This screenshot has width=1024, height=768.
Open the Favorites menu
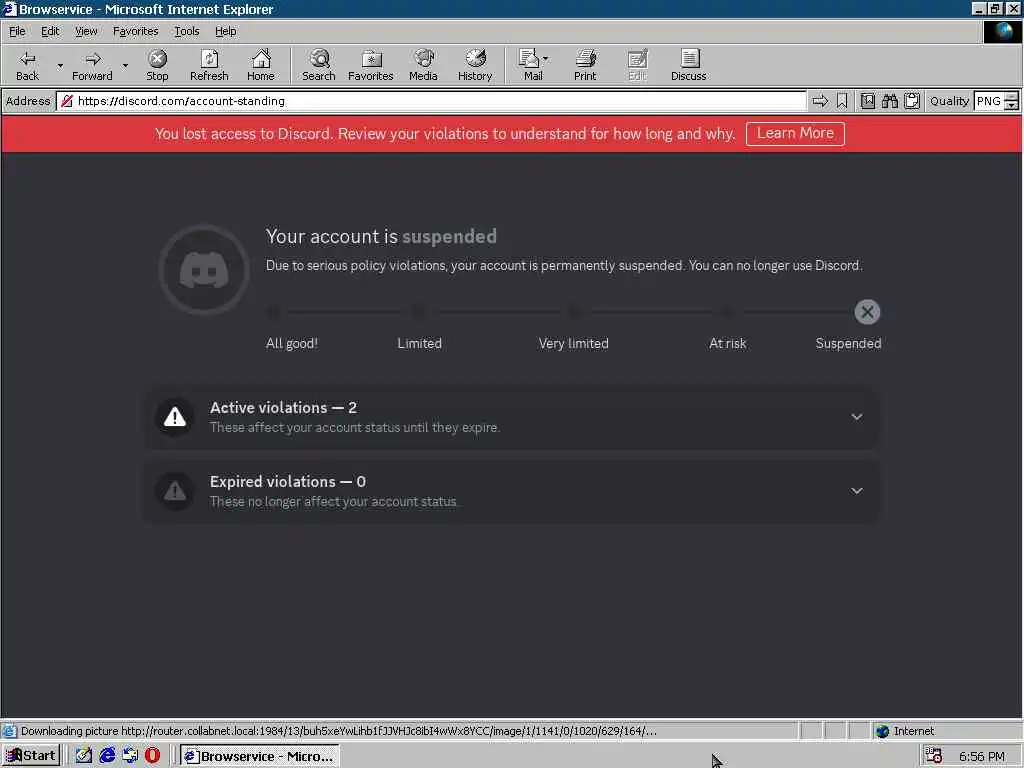point(135,31)
